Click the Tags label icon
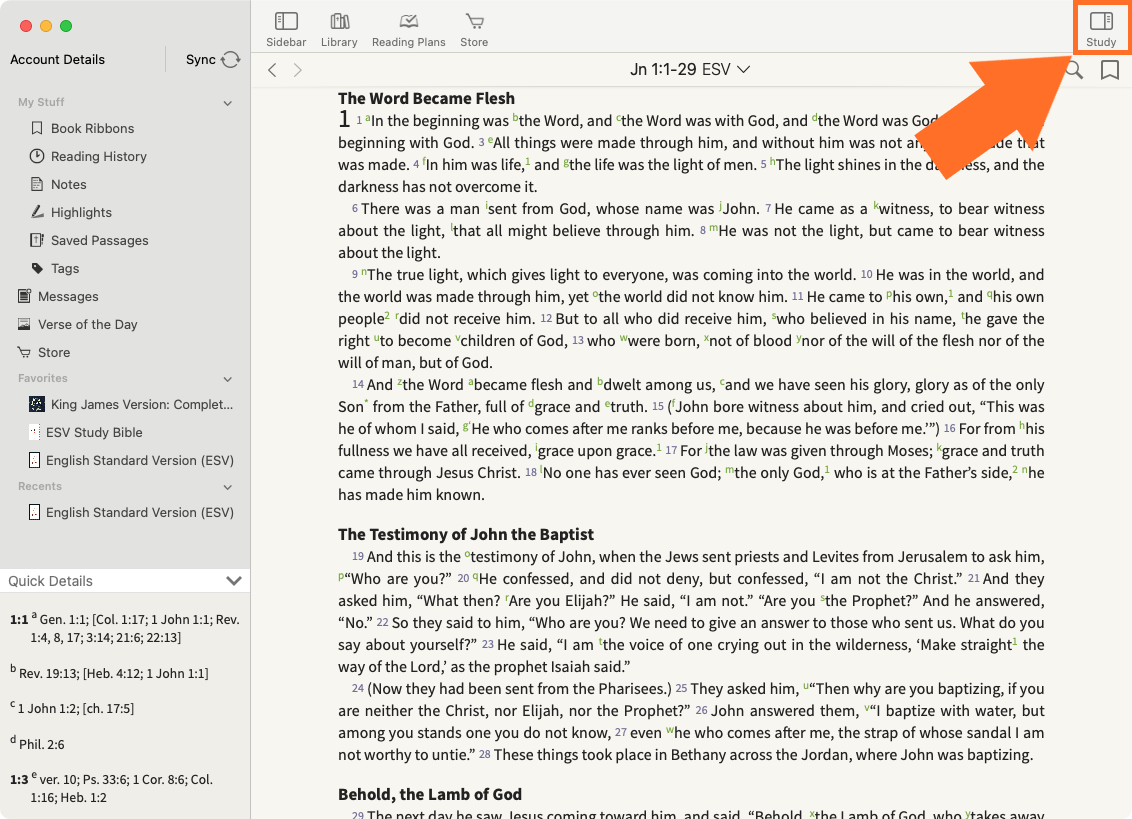Screen dimensions: 1132x819 coord(37,268)
